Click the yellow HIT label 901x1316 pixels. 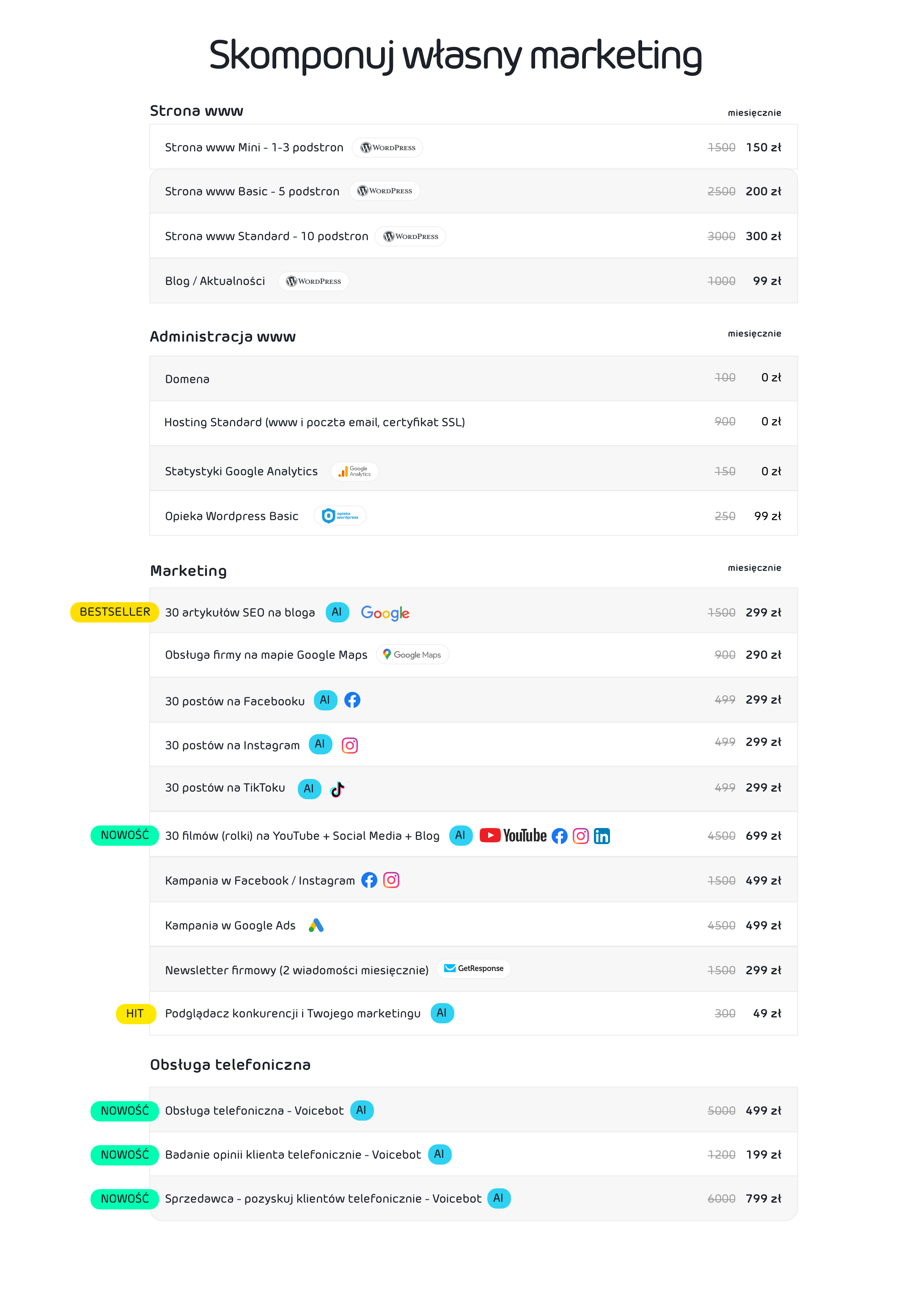(x=135, y=1014)
